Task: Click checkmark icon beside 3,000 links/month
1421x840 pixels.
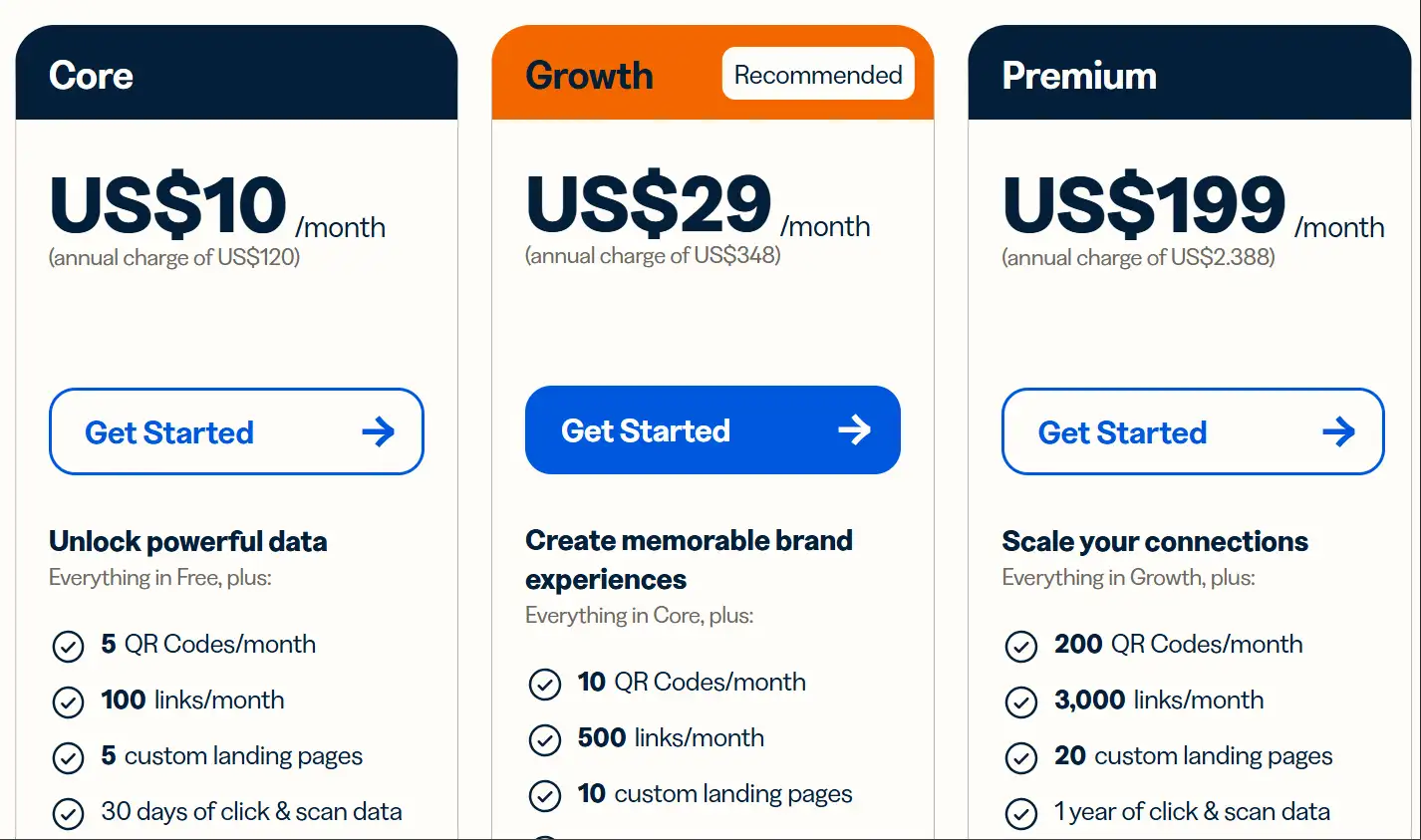Action: (x=1020, y=701)
